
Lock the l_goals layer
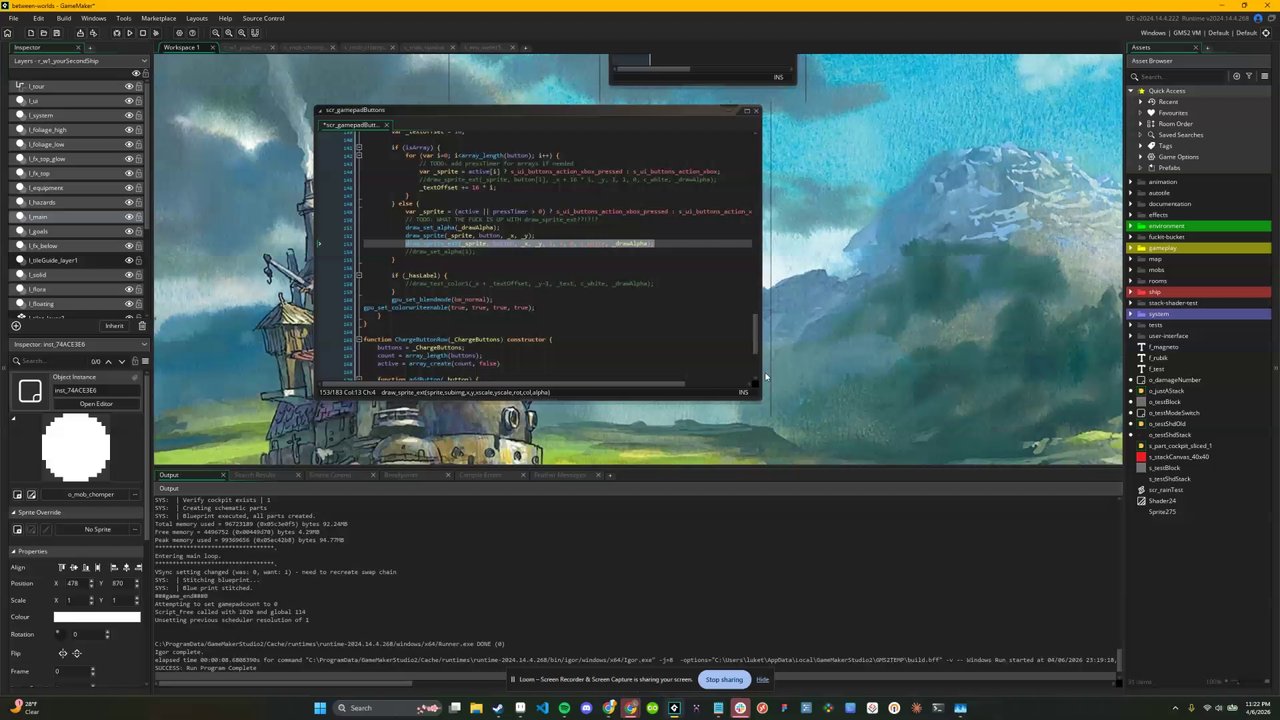tap(138, 231)
